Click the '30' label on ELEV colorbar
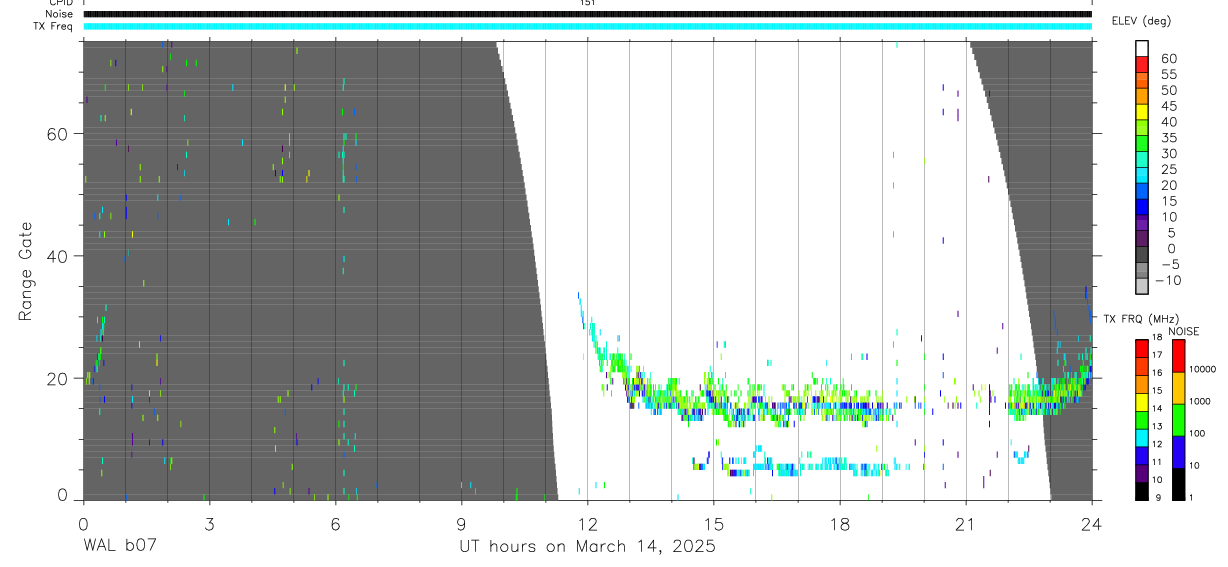The image size is (1228, 567). pyautogui.click(x=1169, y=153)
